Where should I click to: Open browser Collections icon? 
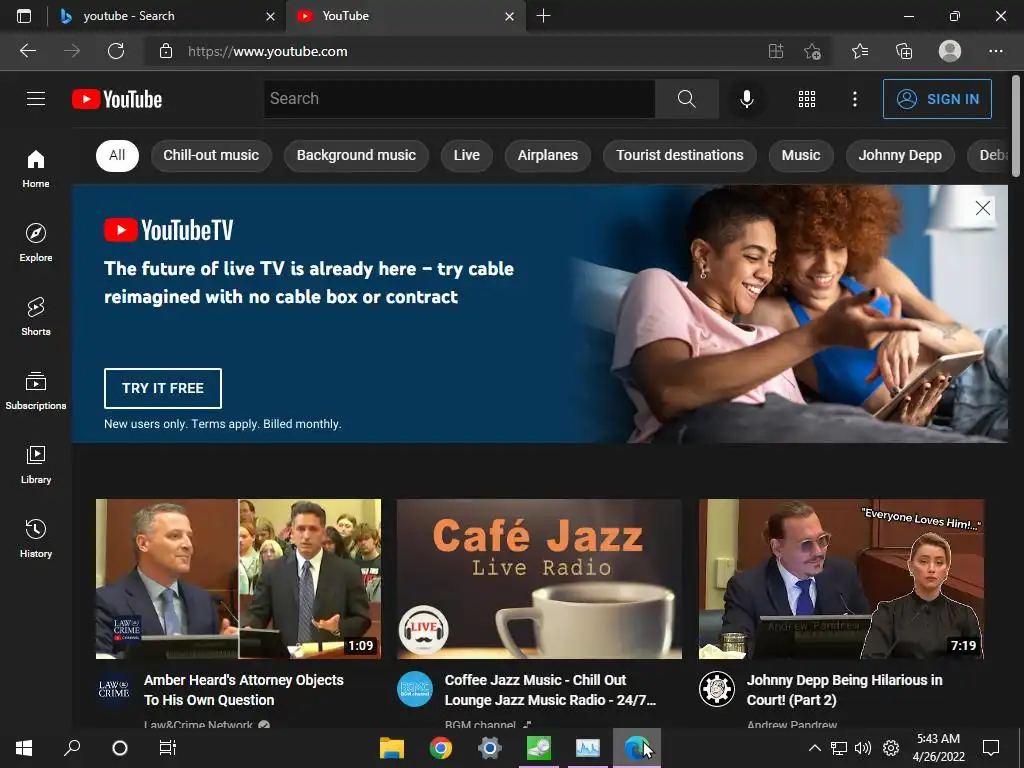904,51
